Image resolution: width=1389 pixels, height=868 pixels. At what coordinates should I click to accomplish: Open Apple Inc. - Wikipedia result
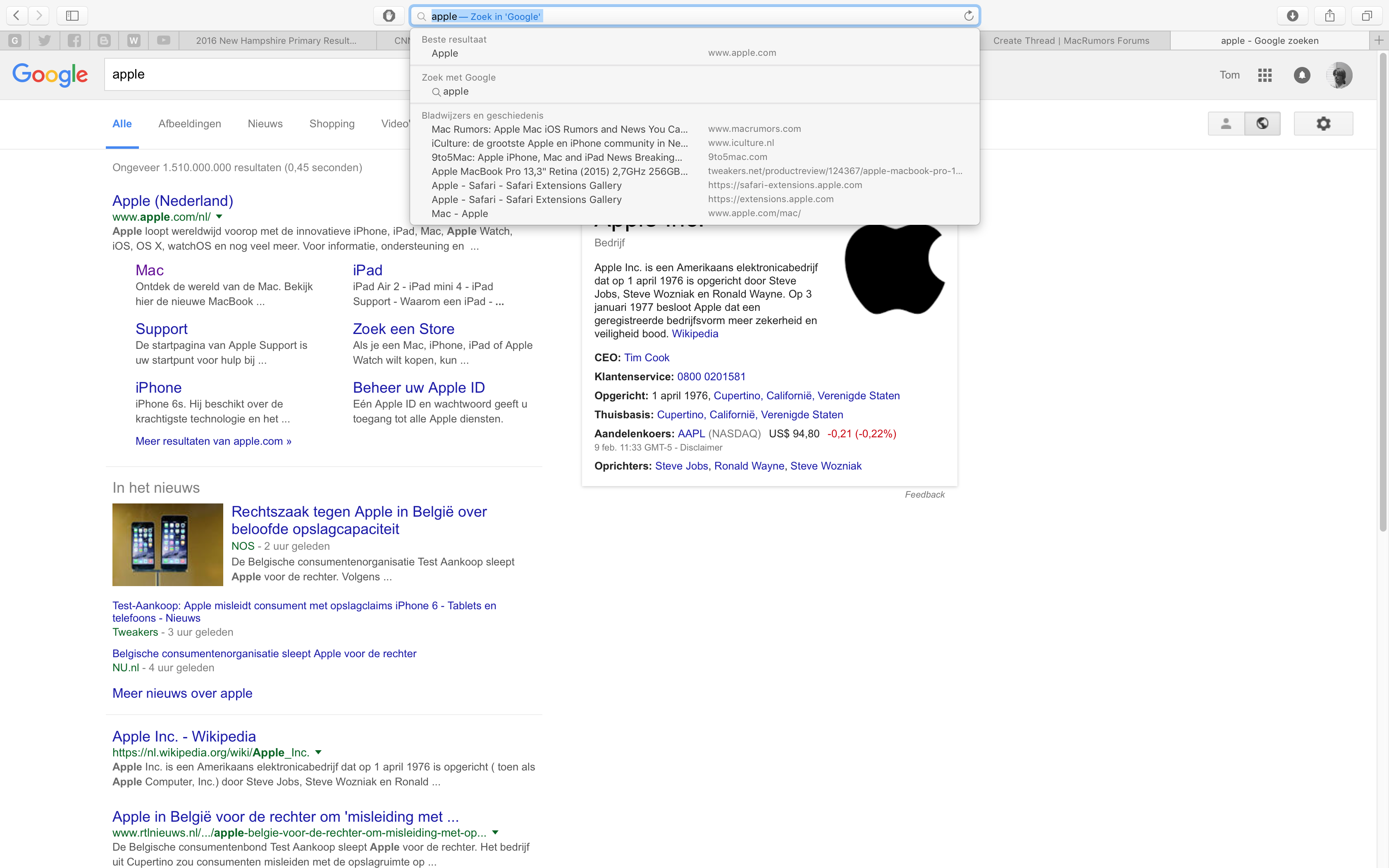click(184, 736)
